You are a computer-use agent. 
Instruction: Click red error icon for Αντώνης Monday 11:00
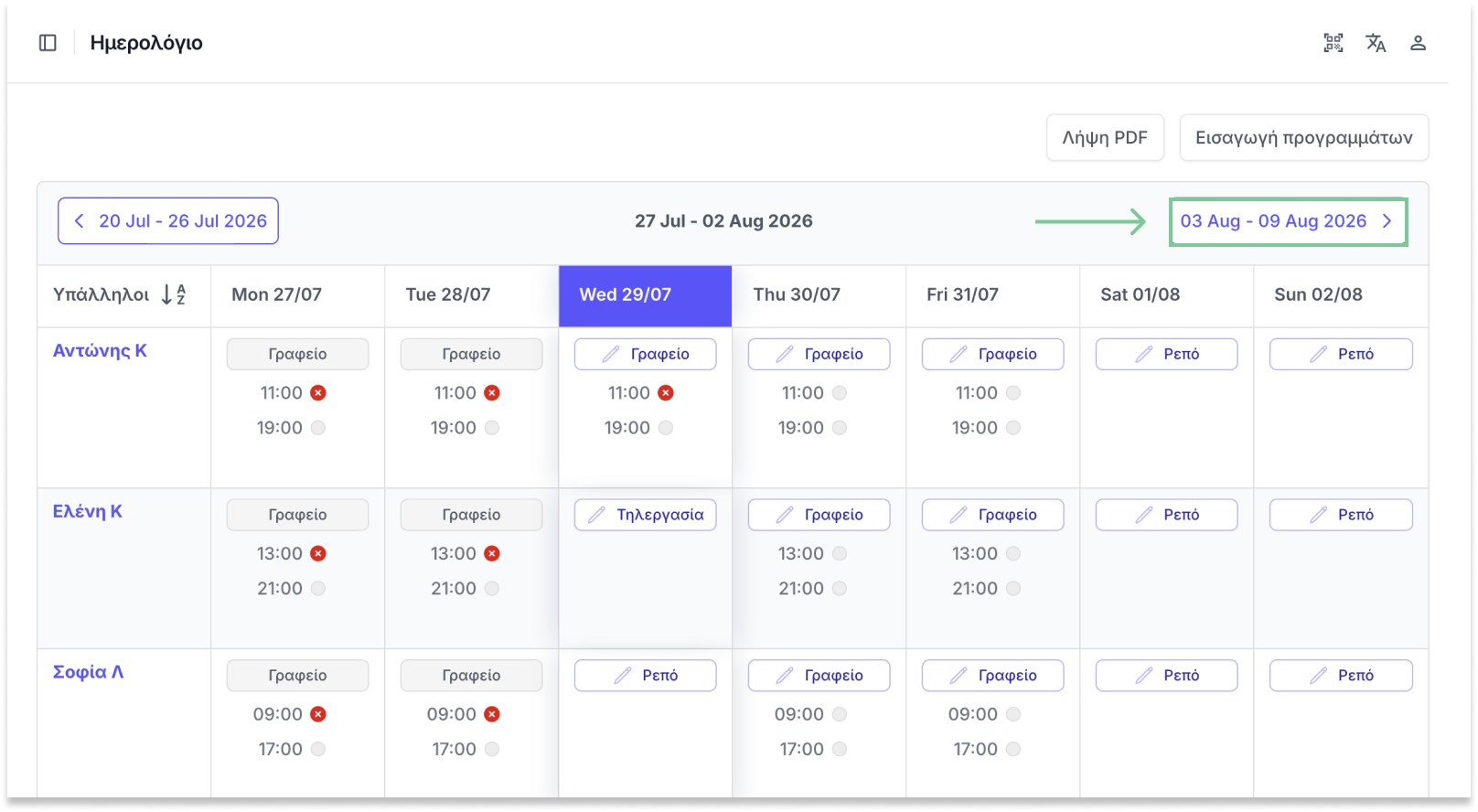click(x=318, y=393)
